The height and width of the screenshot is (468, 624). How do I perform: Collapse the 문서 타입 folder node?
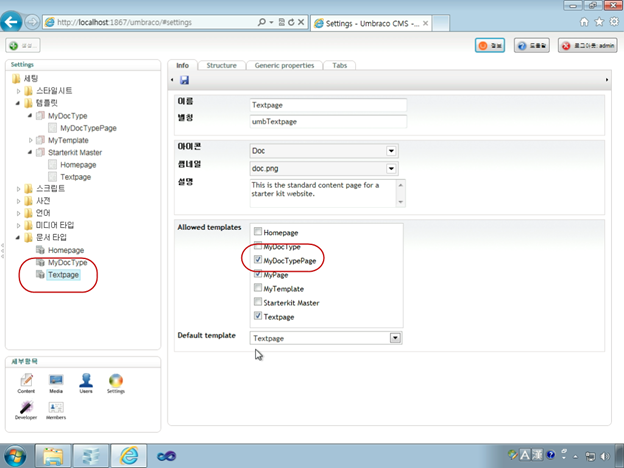coord(18,238)
